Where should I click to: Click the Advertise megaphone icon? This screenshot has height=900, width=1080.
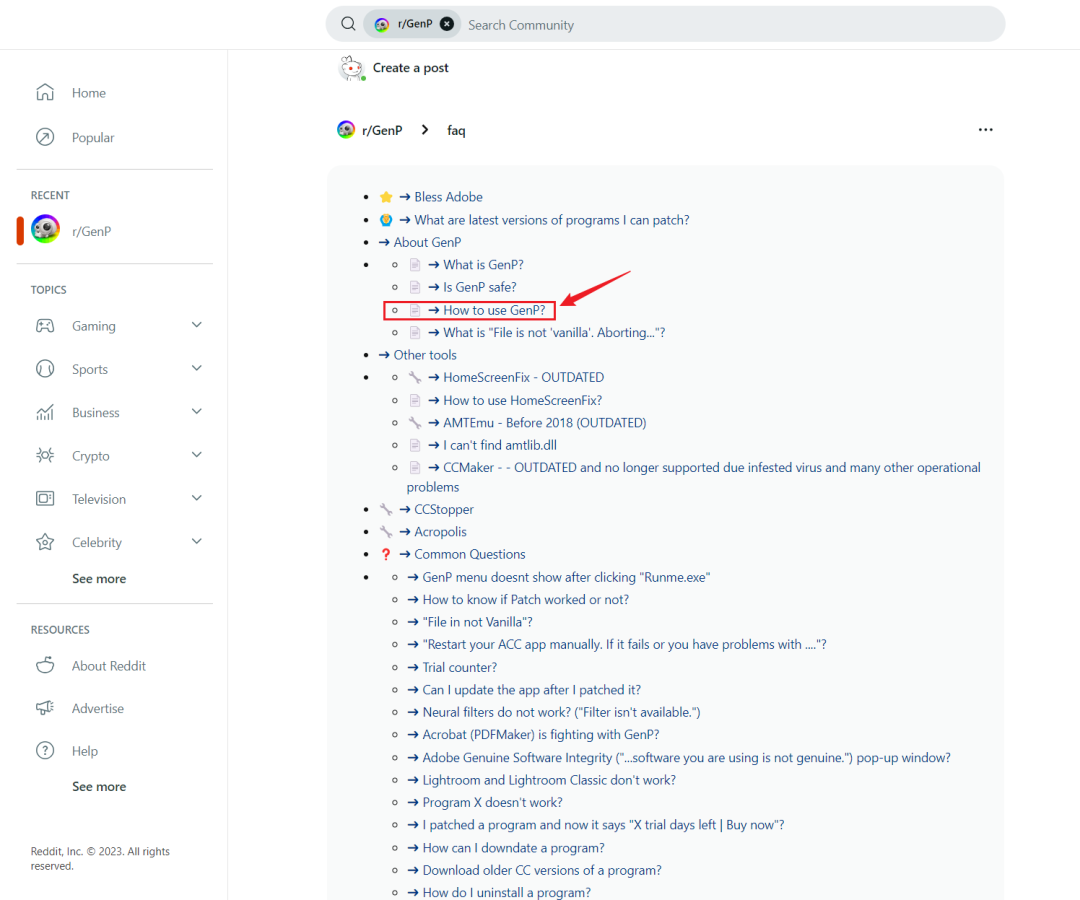tap(45, 708)
